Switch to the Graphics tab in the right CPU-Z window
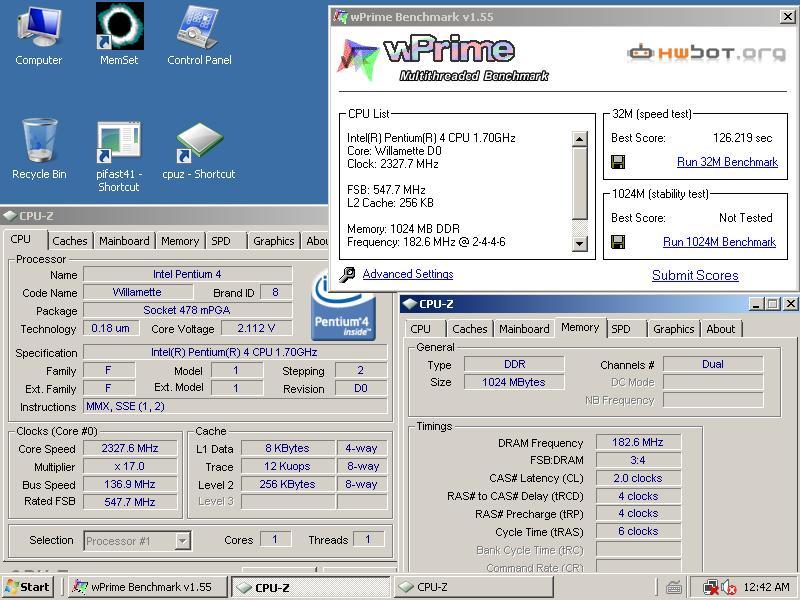 pyautogui.click(x=673, y=329)
